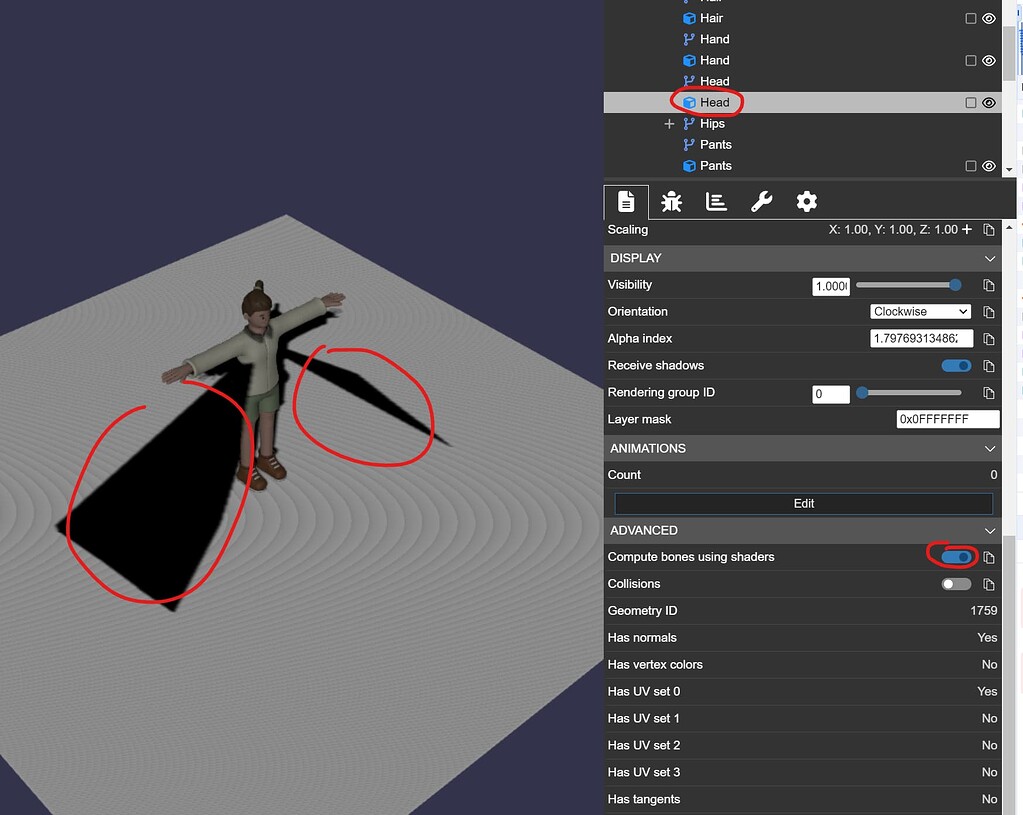Select the Tools wrench icon
Image resolution: width=1023 pixels, height=815 pixels.
click(x=761, y=201)
